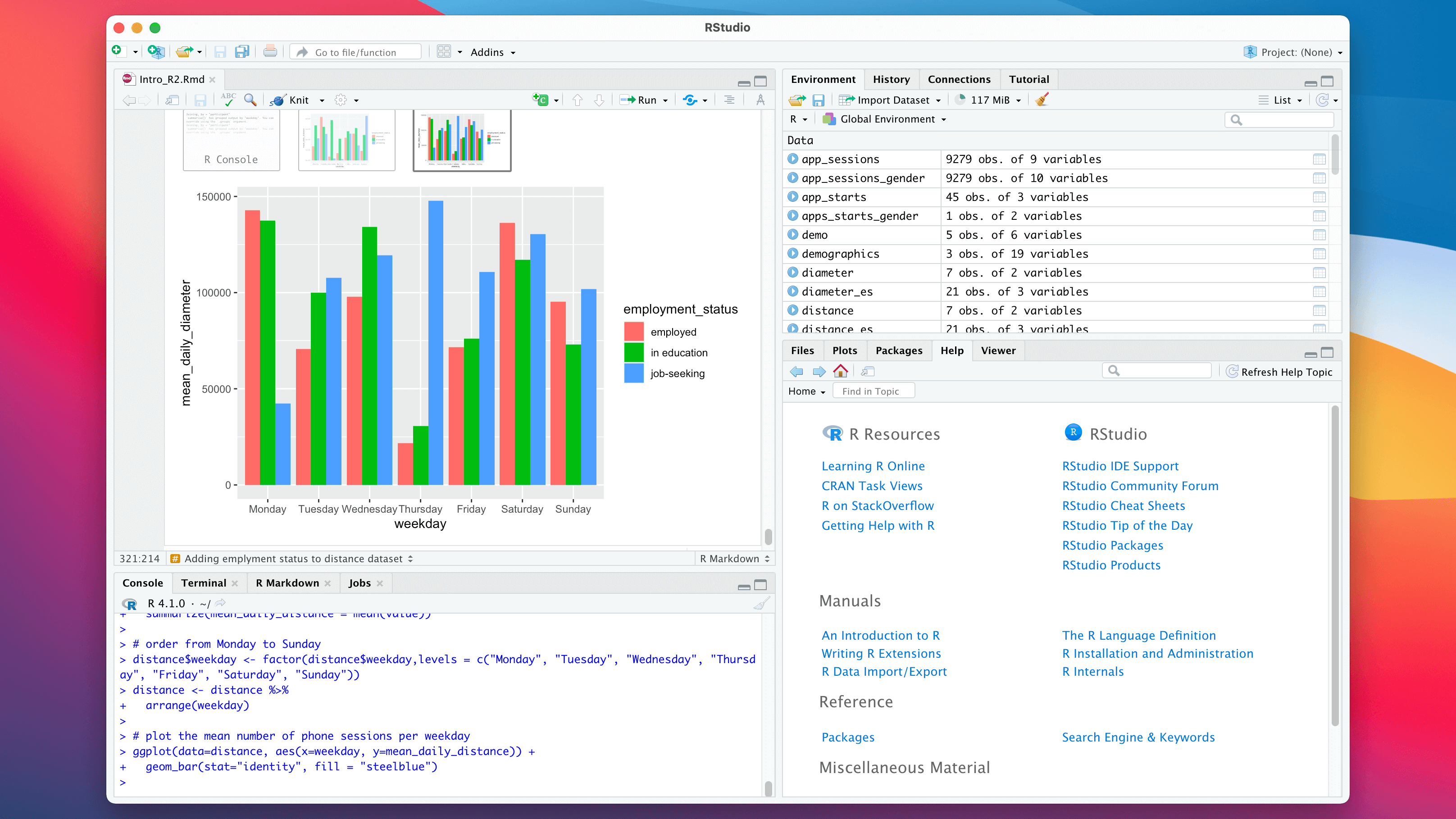1456x819 pixels.
Task: View app_sessions as a data table
Action: point(1319,159)
